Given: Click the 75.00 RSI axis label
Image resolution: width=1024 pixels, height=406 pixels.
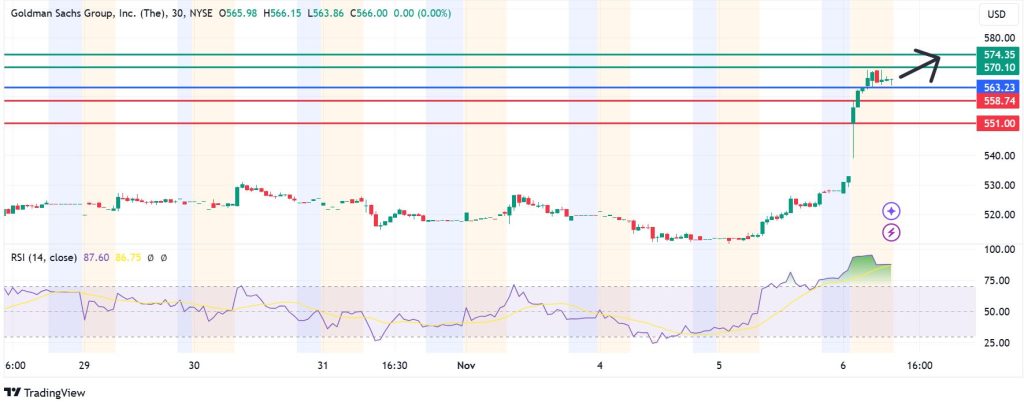Looking at the screenshot, I should [997, 281].
